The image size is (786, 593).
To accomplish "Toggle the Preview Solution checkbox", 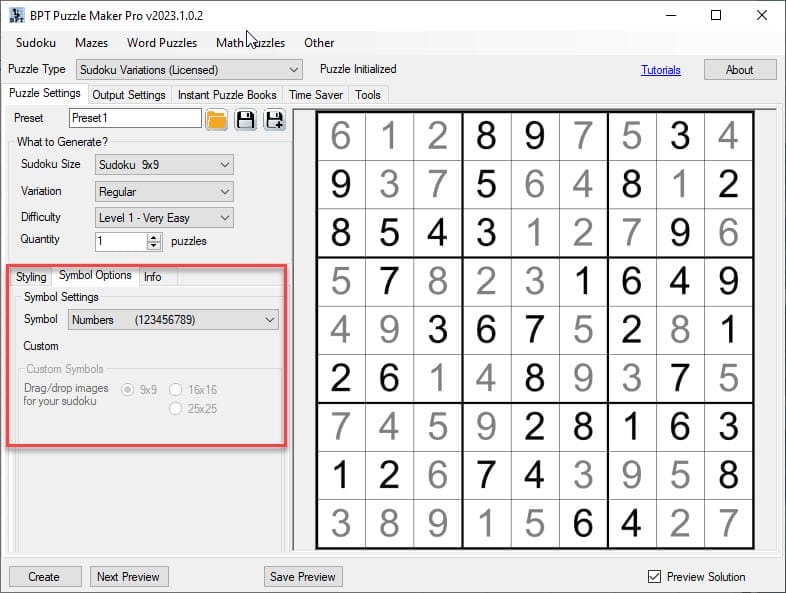I will 655,577.
